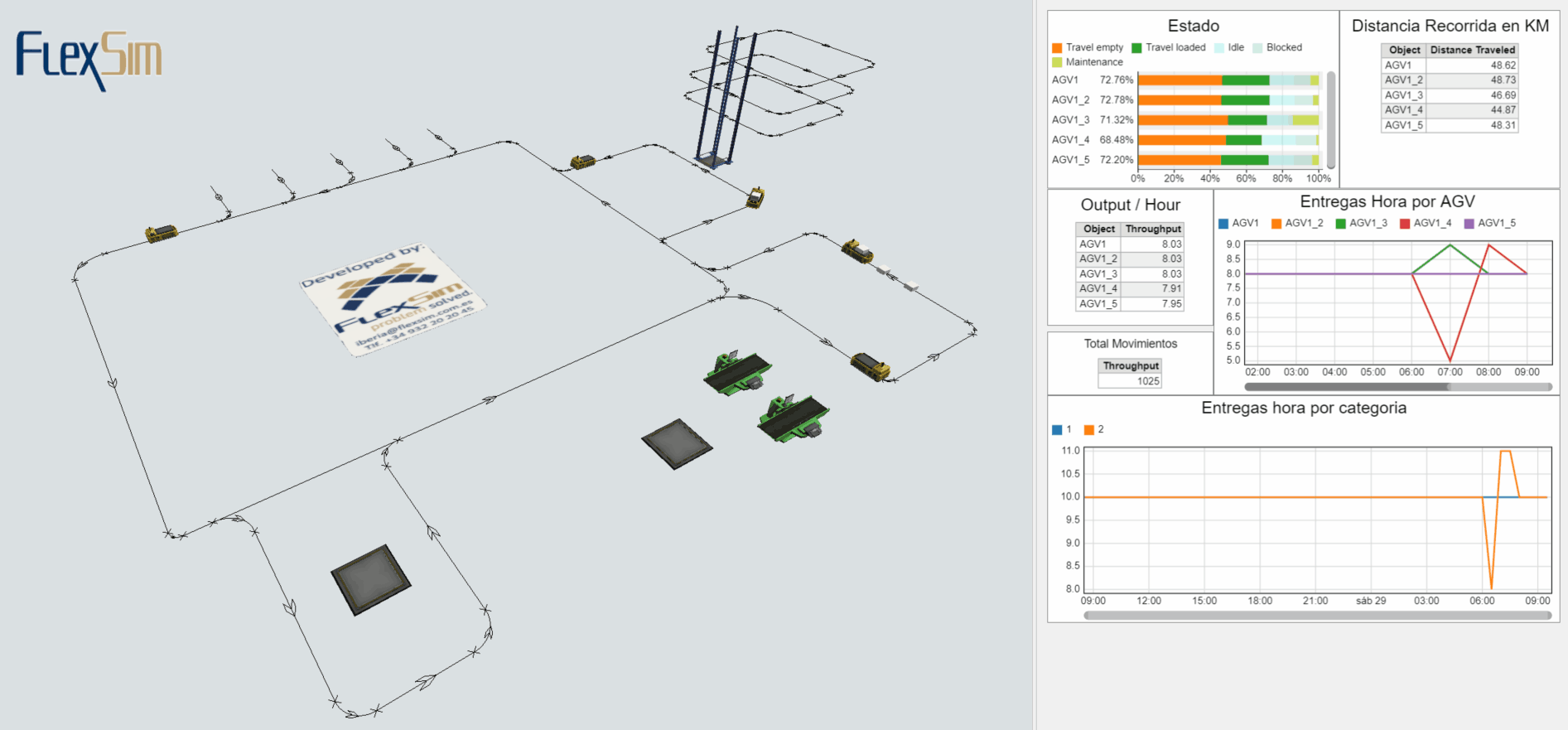The image size is (1568, 730).
Task: Click the Estado chart vertical scrollbar
Action: tap(1331, 120)
